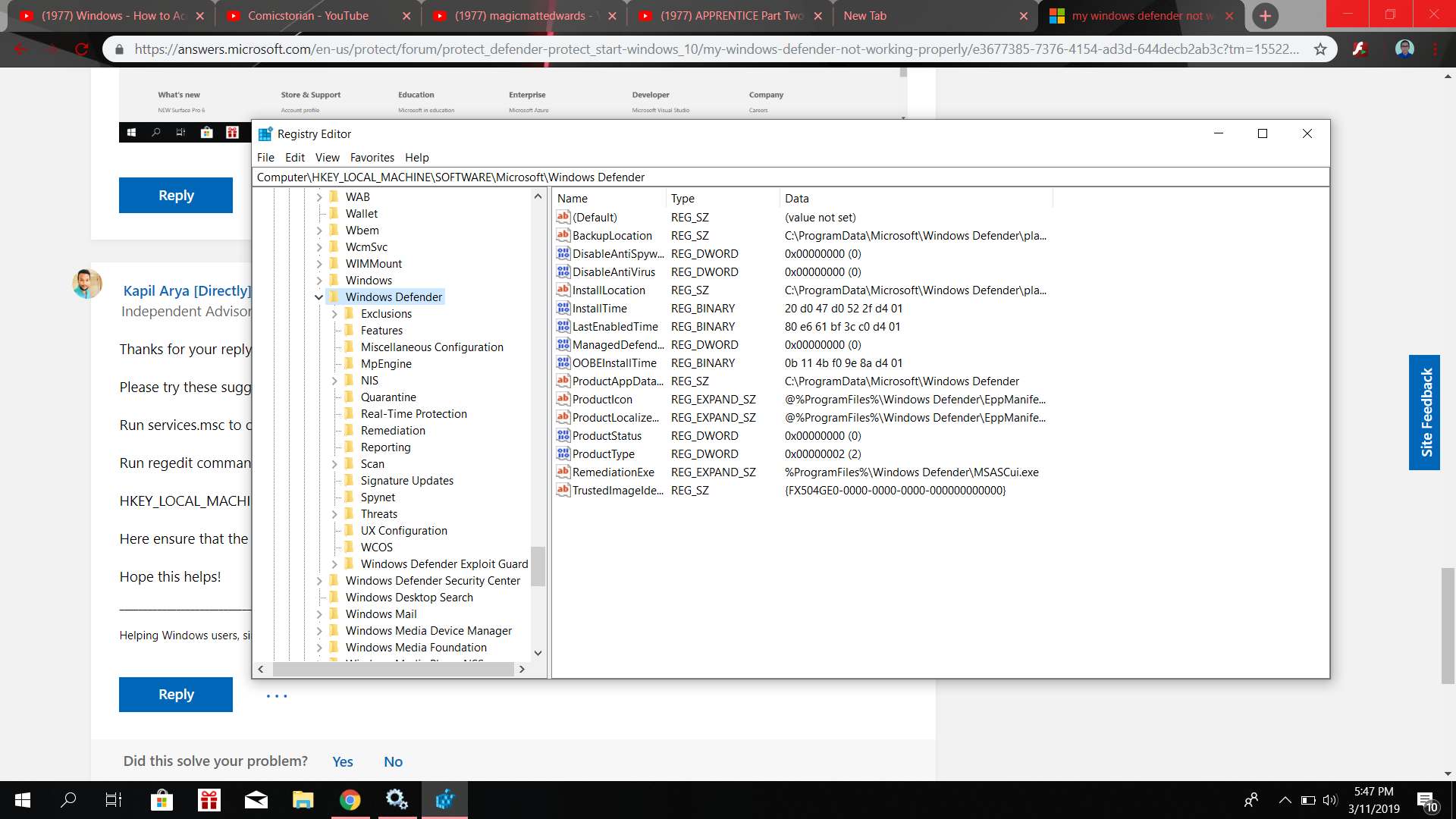Open the Edit menu in Registry Editor
Viewport: 1456px width, 819px height.
click(x=294, y=158)
